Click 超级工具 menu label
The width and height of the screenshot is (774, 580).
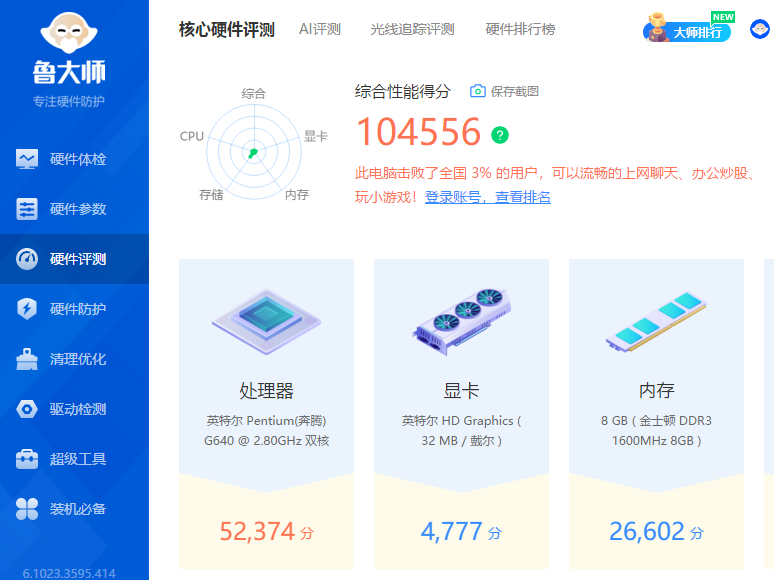click(78, 459)
